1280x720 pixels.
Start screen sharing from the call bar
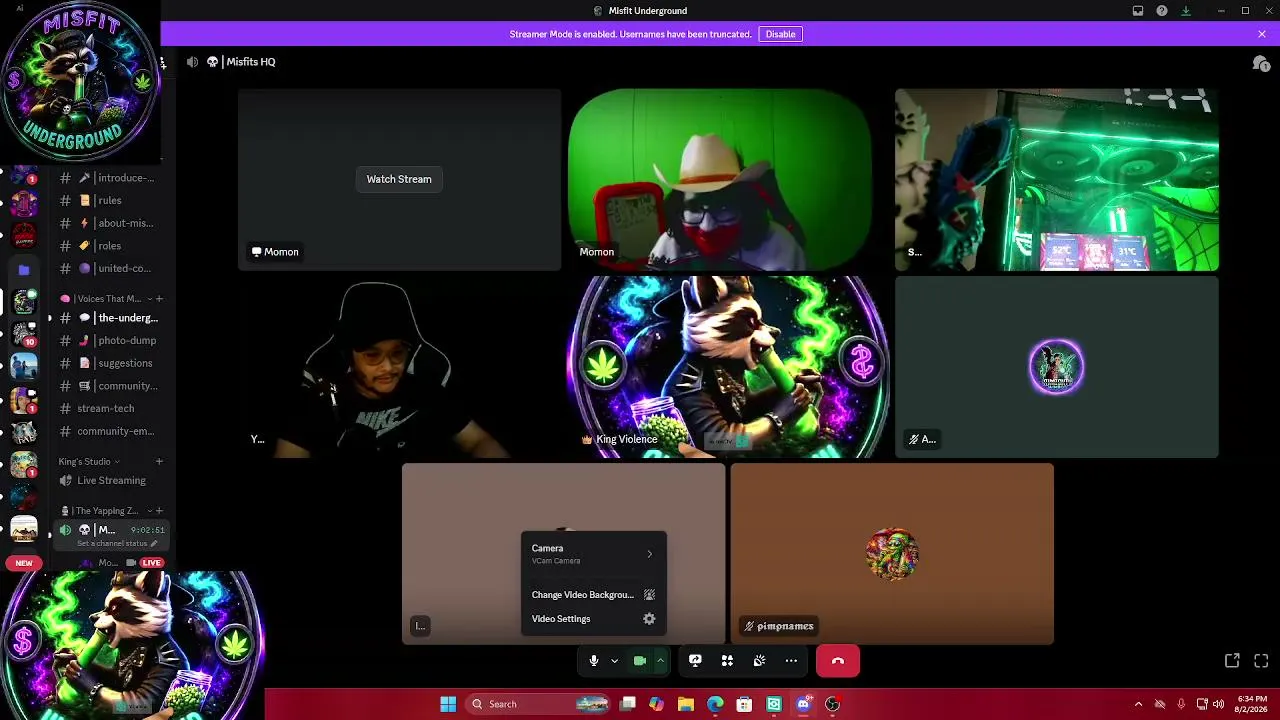pyautogui.click(x=695, y=661)
